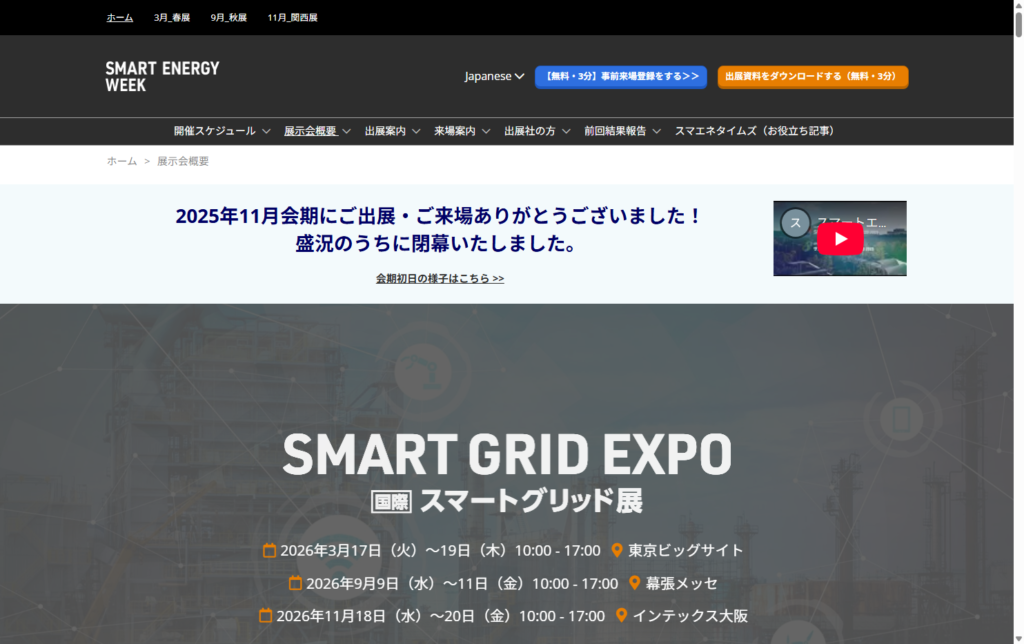1024x644 pixels.
Task: Click location pin next to 幕張メッセ
Action: [x=634, y=584]
